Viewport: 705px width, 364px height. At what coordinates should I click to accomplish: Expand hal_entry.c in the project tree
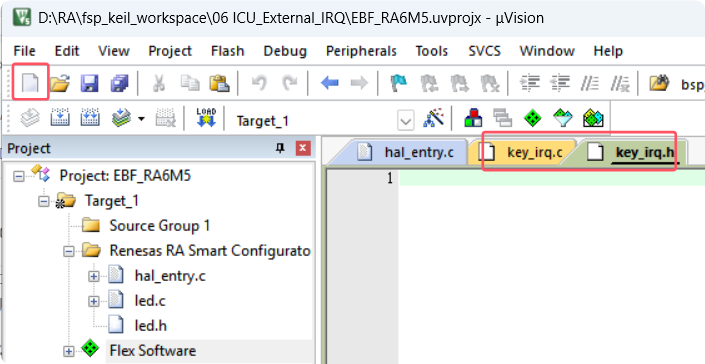pyautogui.click(x=94, y=276)
